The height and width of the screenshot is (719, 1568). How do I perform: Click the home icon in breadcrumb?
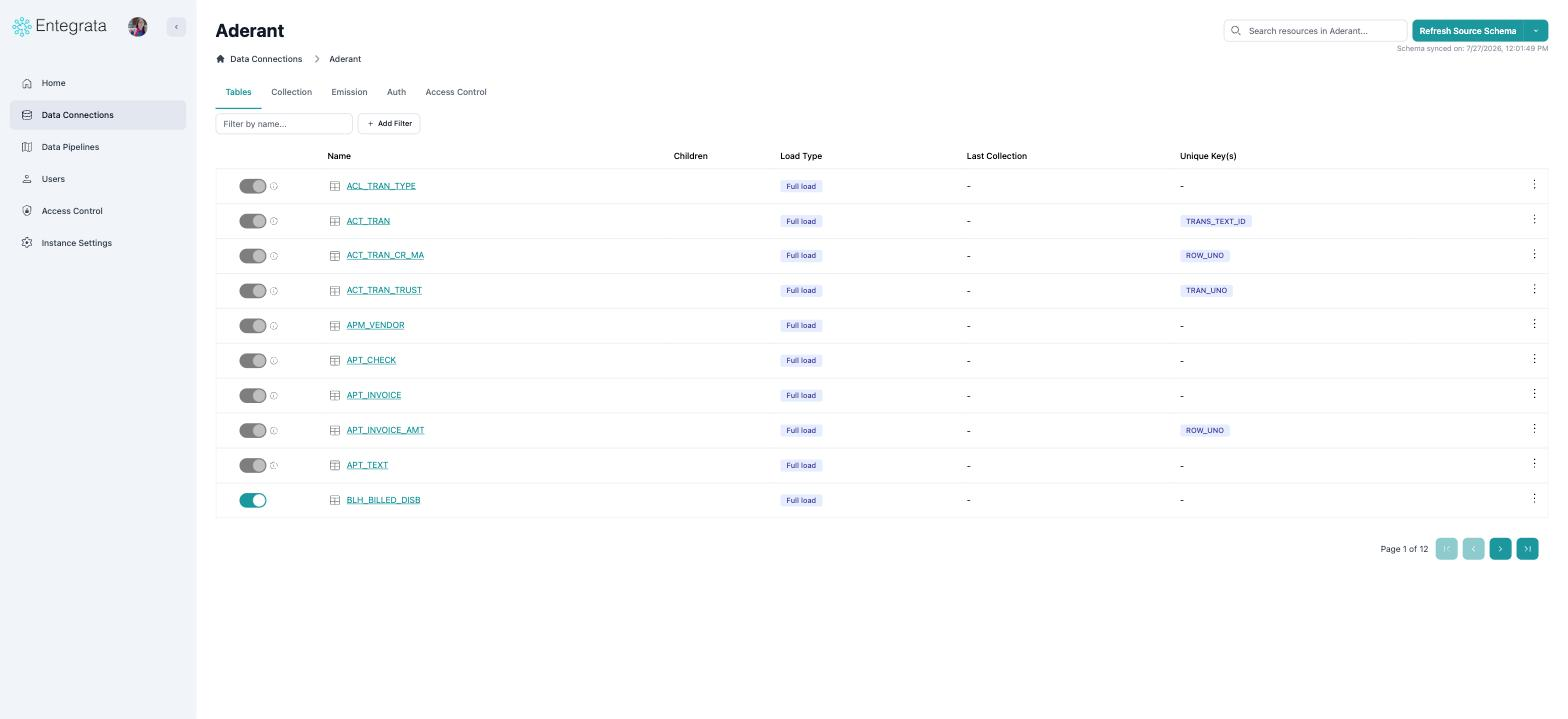(x=220, y=59)
